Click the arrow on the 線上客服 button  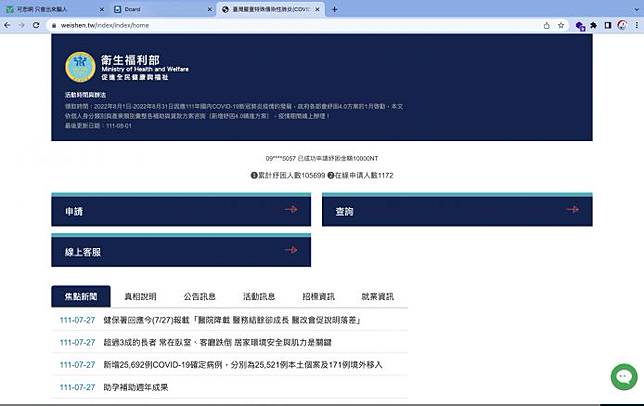tap(291, 250)
